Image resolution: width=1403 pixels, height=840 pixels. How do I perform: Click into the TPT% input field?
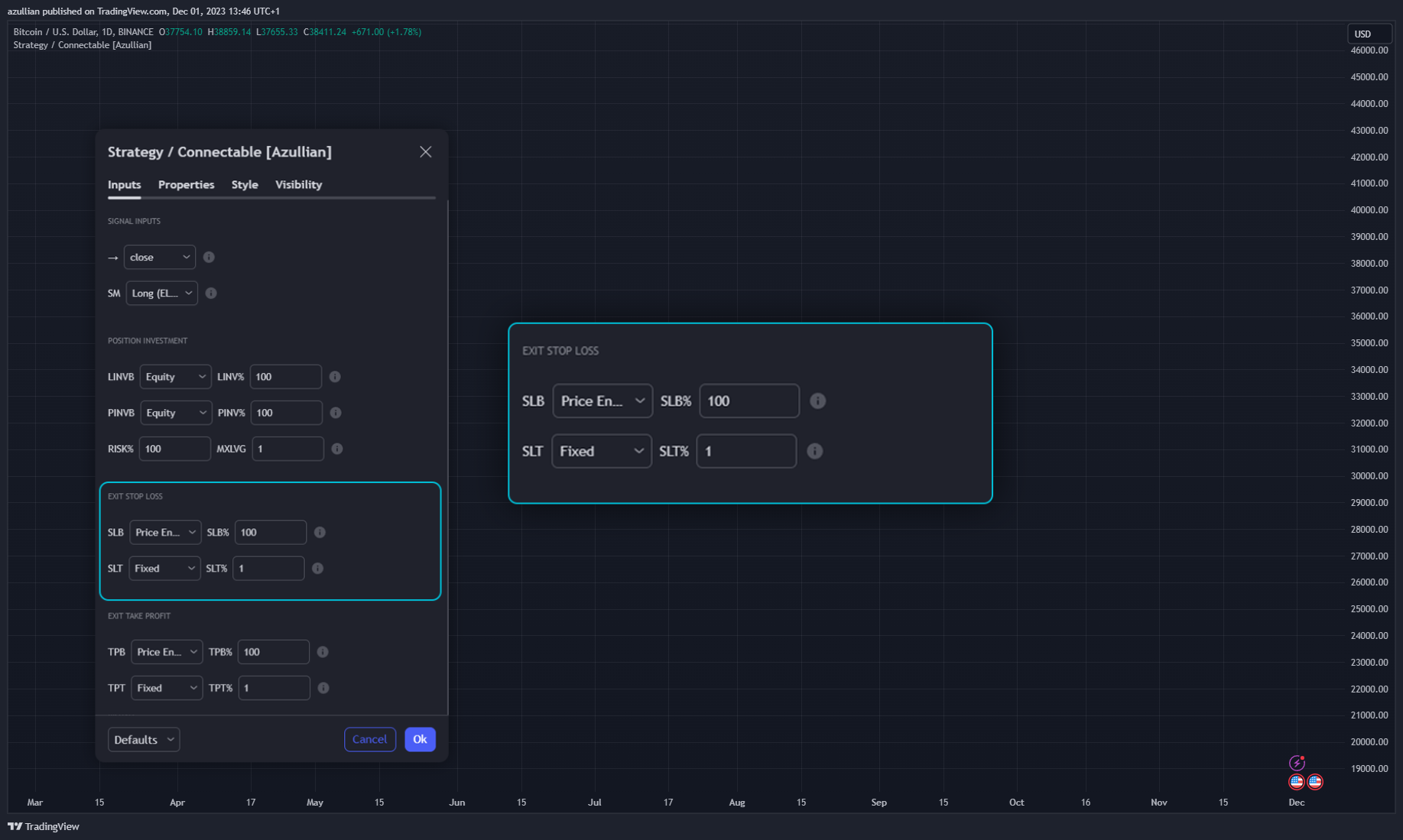[x=274, y=688]
